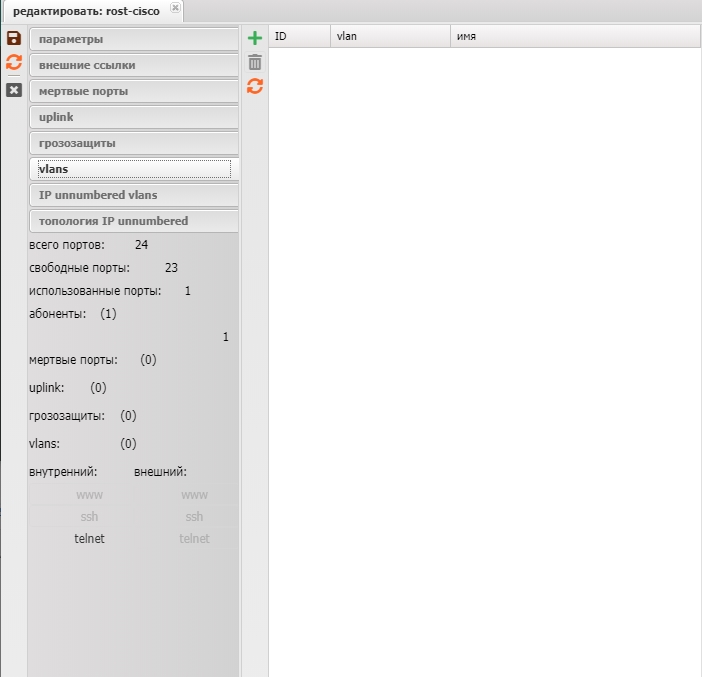Viewport: 702px width, 677px height.
Task: Click the internal telnet link
Action: 89,539
